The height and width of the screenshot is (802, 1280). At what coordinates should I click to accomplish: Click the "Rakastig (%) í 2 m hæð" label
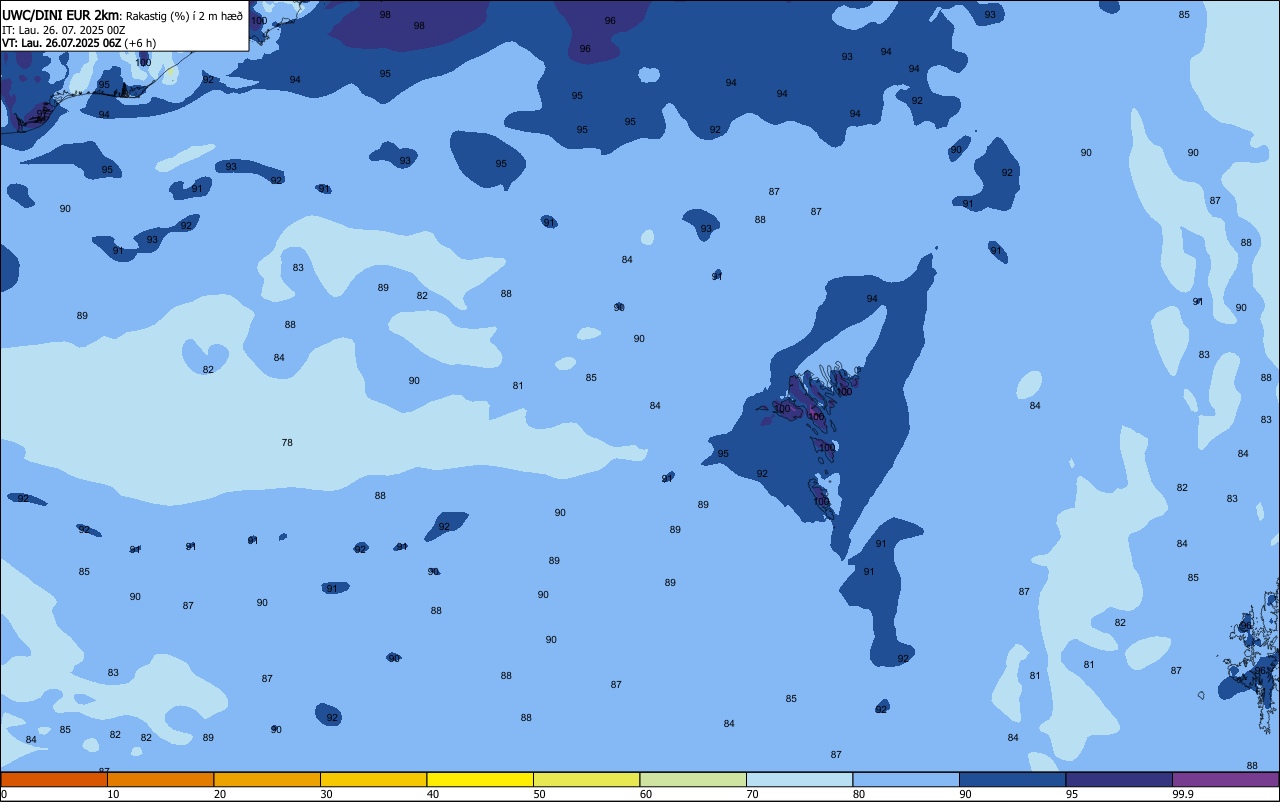point(184,16)
